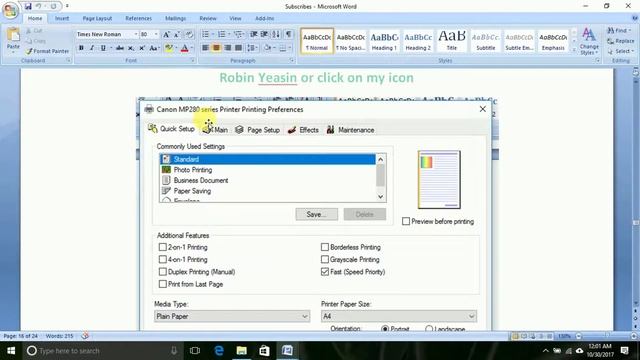Screen dimensions: 640x360
Task: Click the Numbering list icon
Action: [x=222, y=35]
